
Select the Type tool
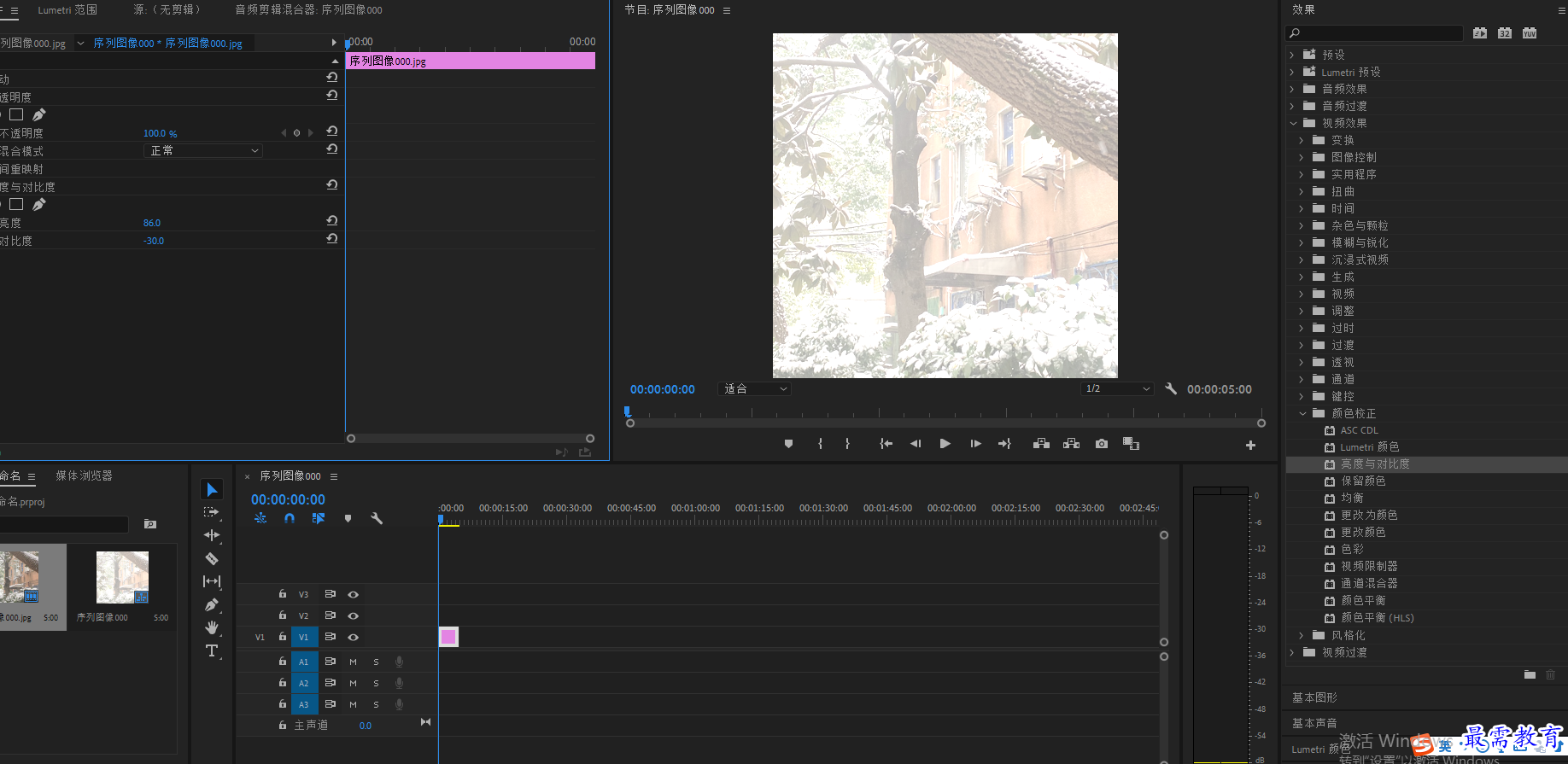pyautogui.click(x=212, y=650)
